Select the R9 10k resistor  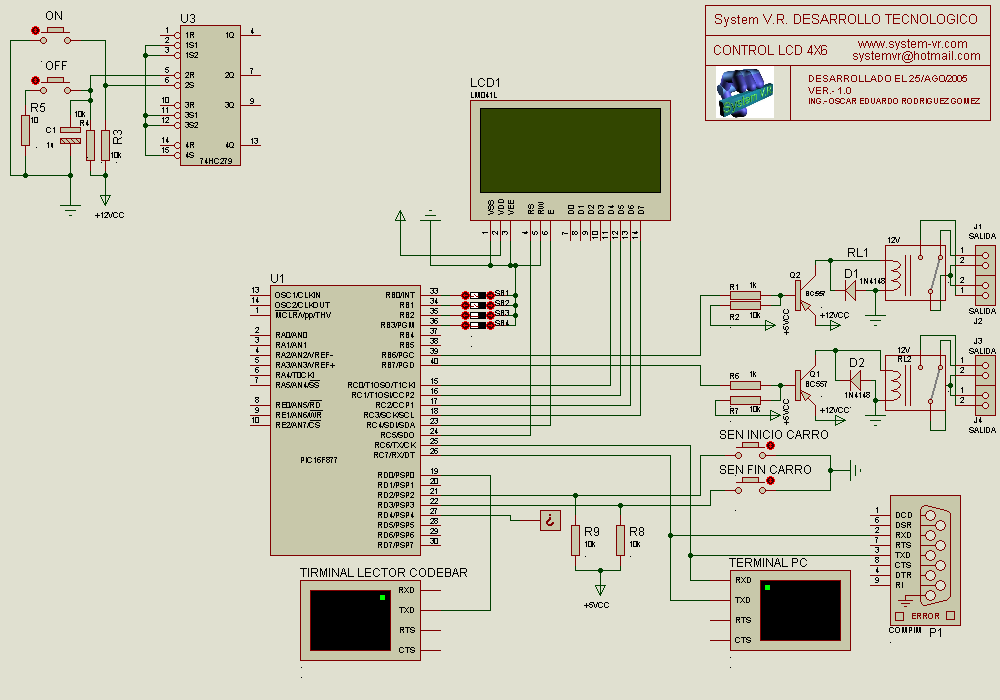coord(576,541)
